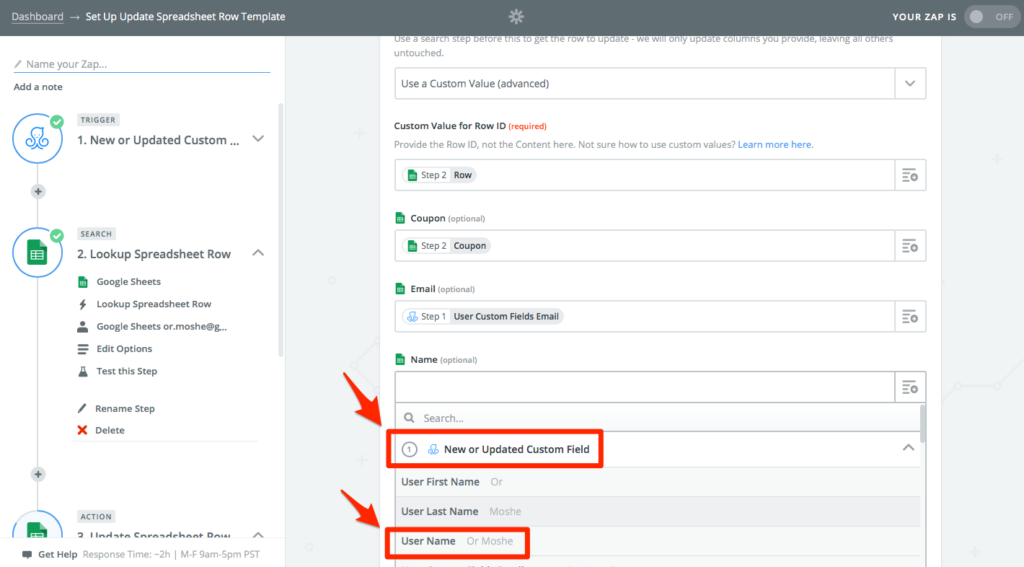Select User First Name option
Image resolution: width=1024 pixels, height=567 pixels.
[x=440, y=482]
